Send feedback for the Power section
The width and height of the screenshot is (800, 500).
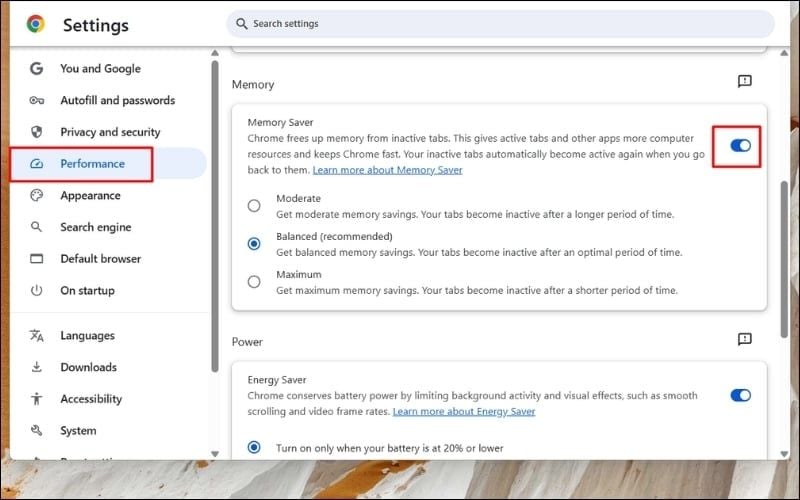(x=744, y=339)
